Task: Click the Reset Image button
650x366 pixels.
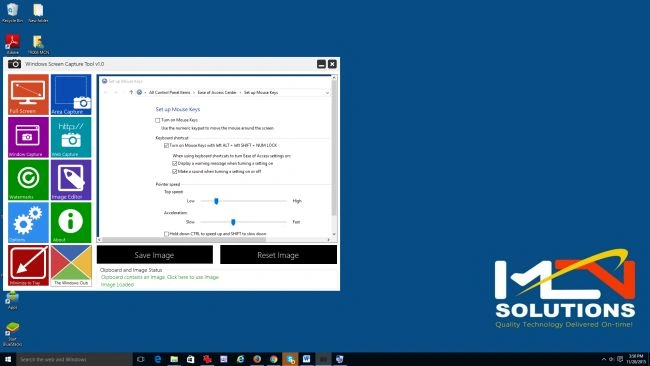Action: point(278,255)
